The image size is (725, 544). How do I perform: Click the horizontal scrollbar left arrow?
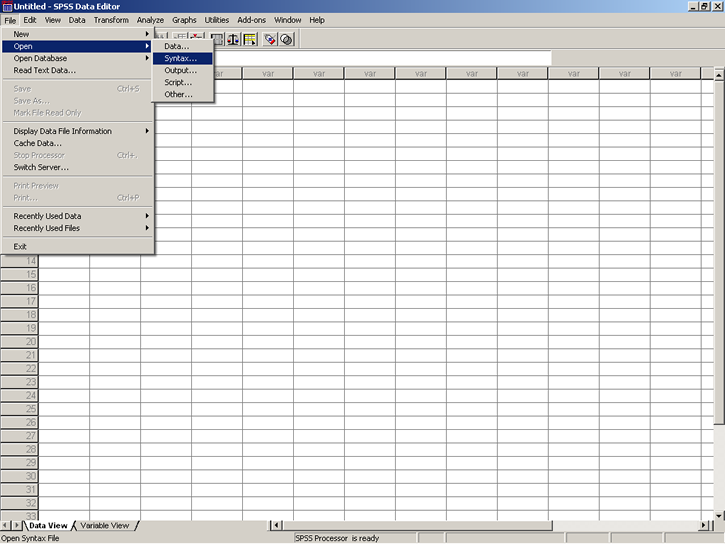tap(276, 526)
